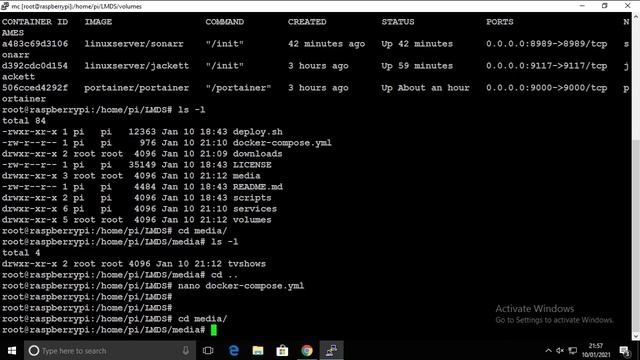The image size is (640, 360).
Task: Close the terminal window
Action: tap(627, 6)
